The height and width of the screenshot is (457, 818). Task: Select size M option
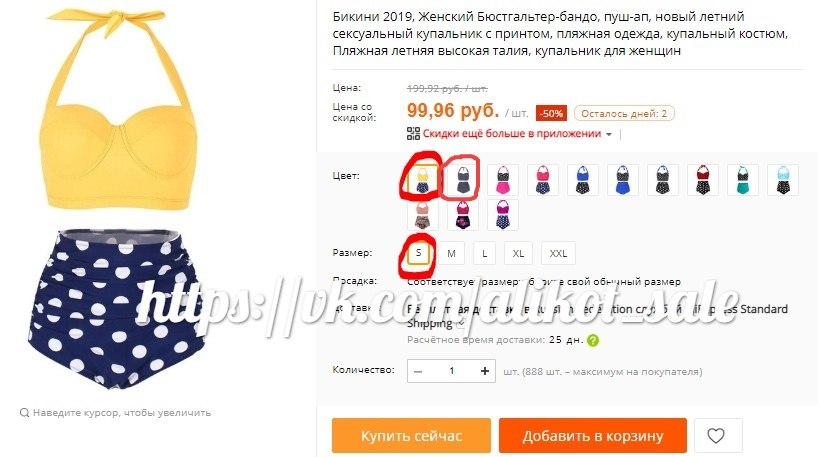pyautogui.click(x=451, y=253)
